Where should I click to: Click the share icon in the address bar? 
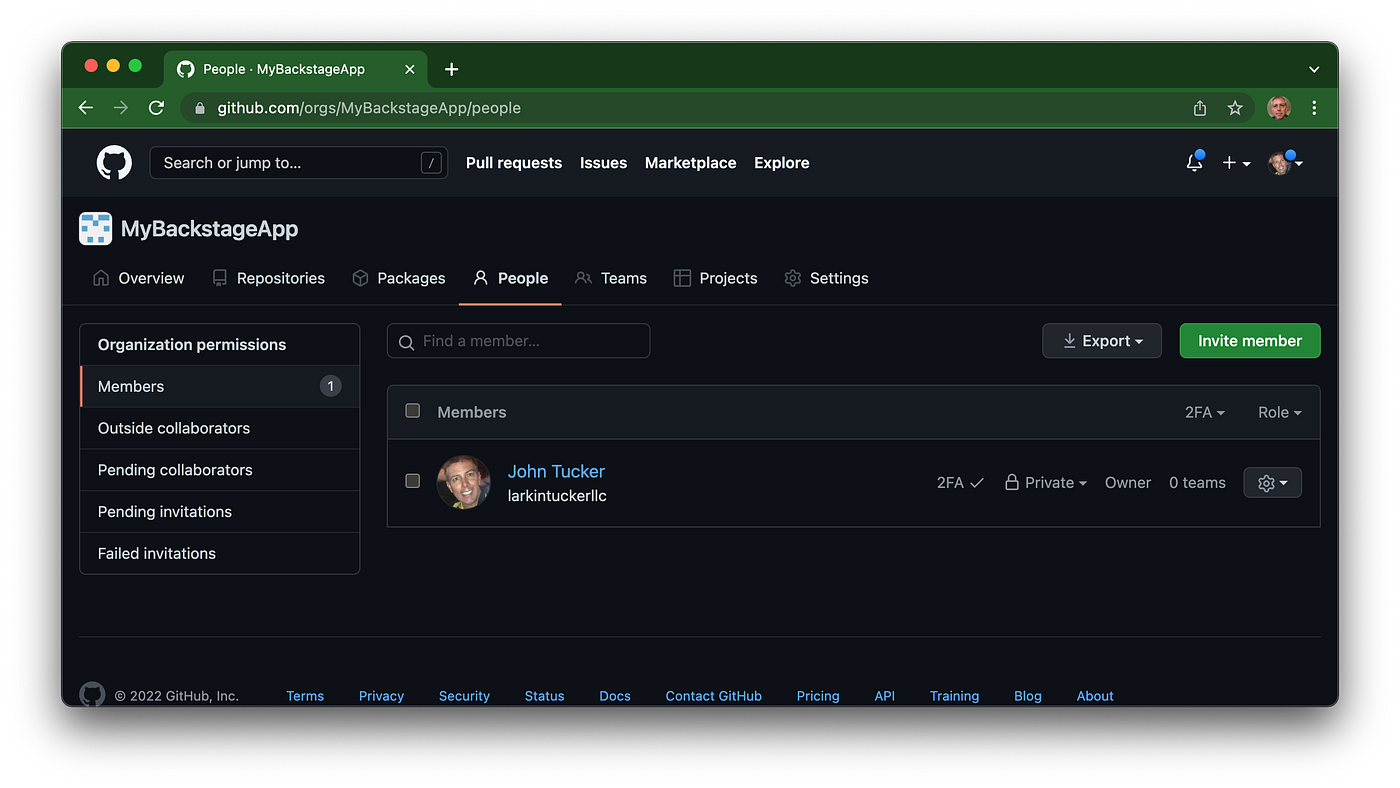coord(1200,108)
